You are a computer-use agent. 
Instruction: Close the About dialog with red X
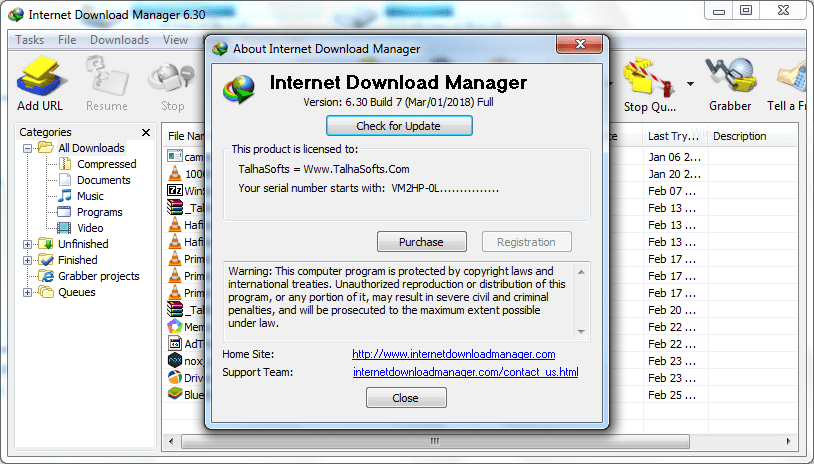click(x=579, y=45)
